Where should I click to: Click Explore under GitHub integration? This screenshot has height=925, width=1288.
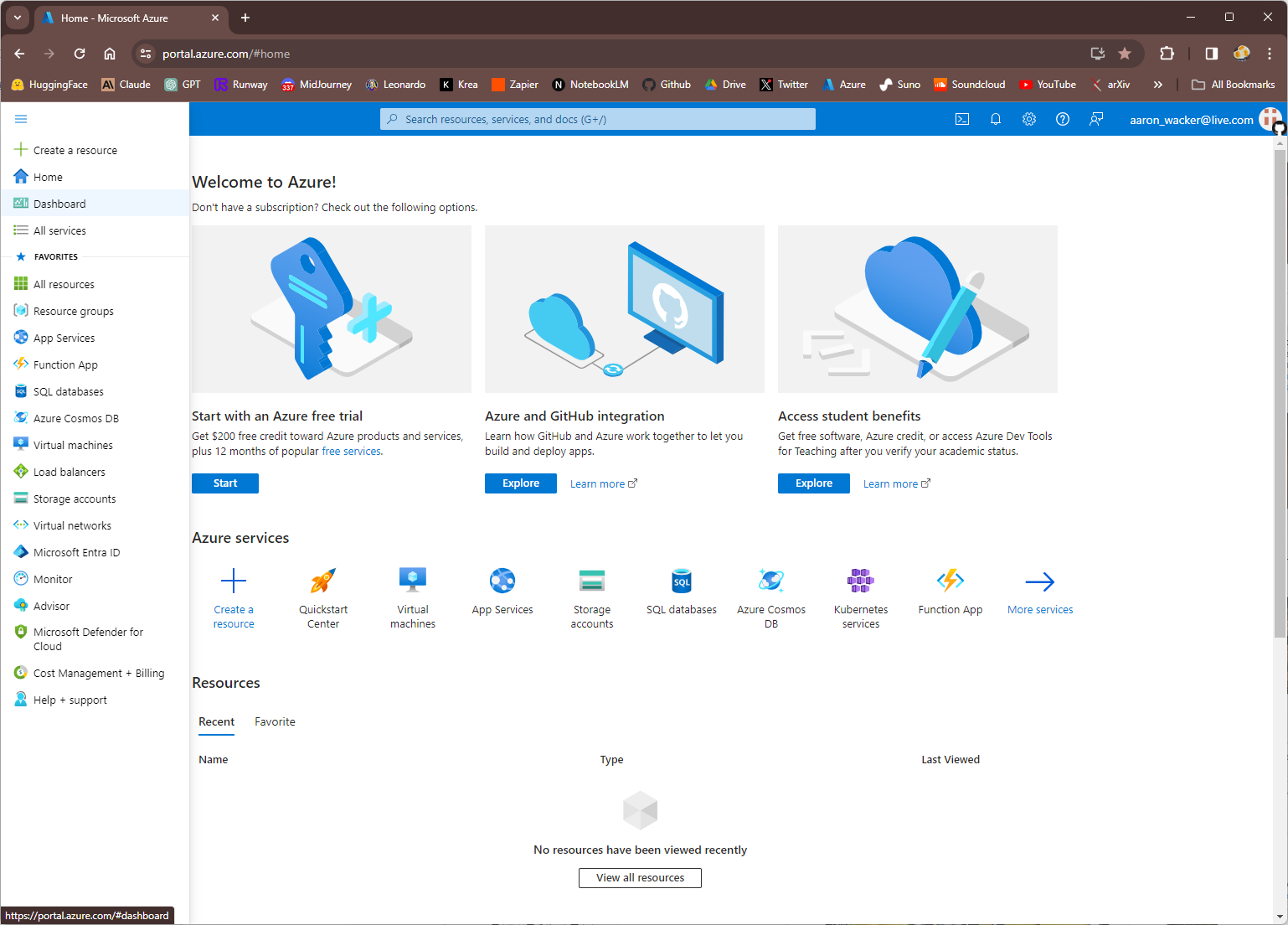pyautogui.click(x=521, y=483)
